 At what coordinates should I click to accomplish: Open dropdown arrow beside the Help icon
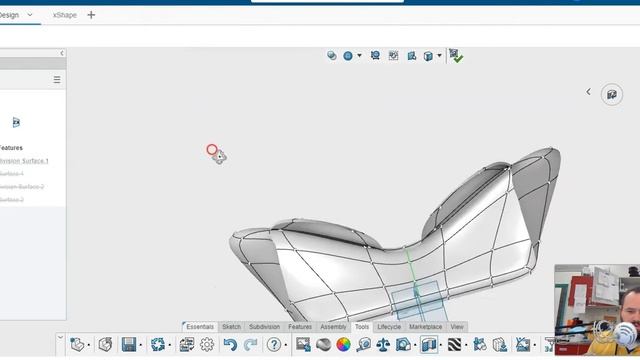tap(285, 345)
